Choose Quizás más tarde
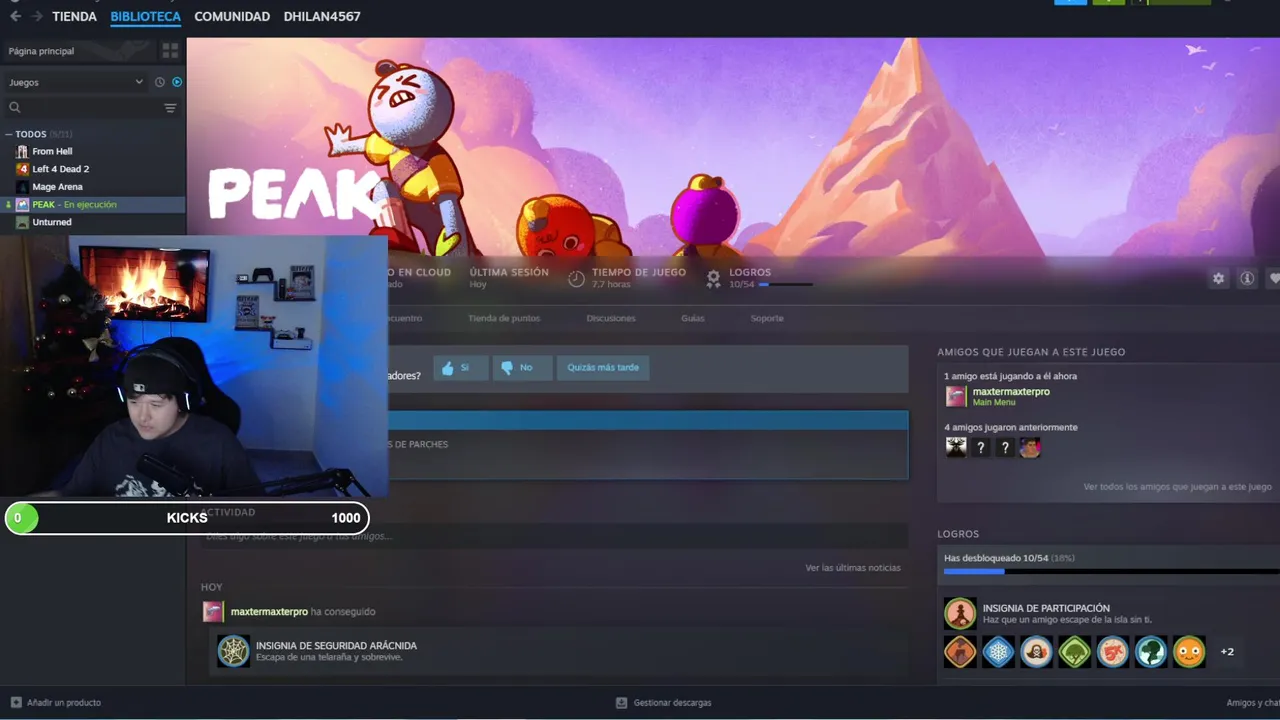This screenshot has height=720, width=1280. pos(603,368)
